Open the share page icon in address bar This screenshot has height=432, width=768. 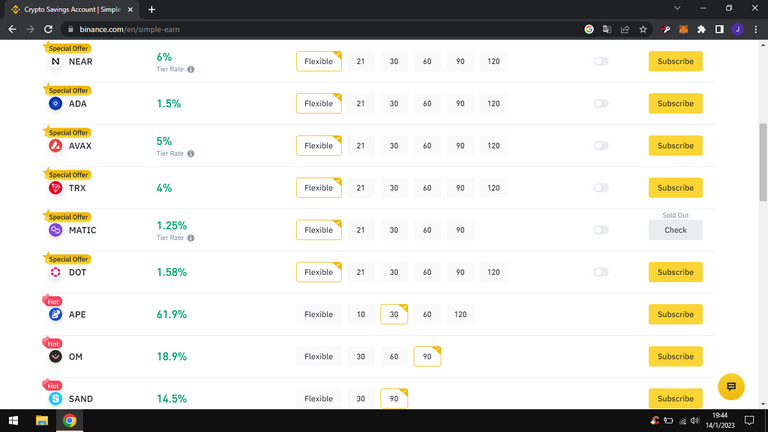(x=625, y=29)
